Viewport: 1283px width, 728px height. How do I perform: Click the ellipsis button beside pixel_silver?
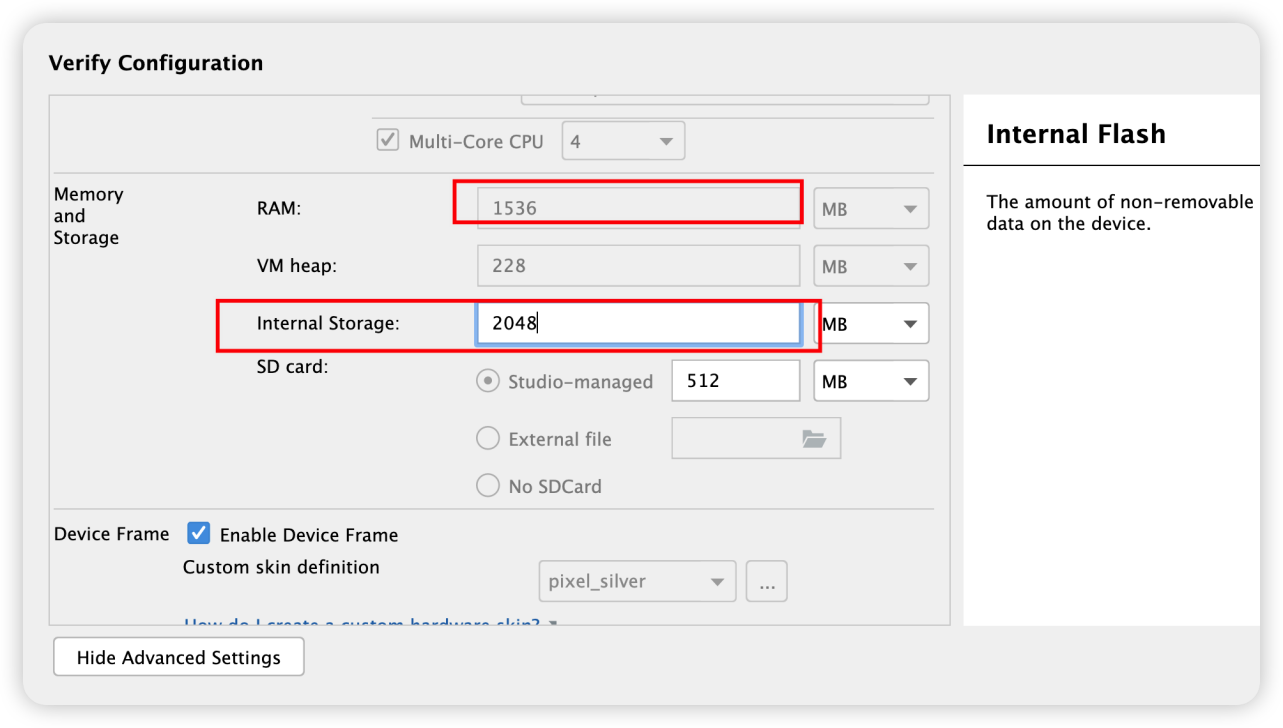coord(767,582)
